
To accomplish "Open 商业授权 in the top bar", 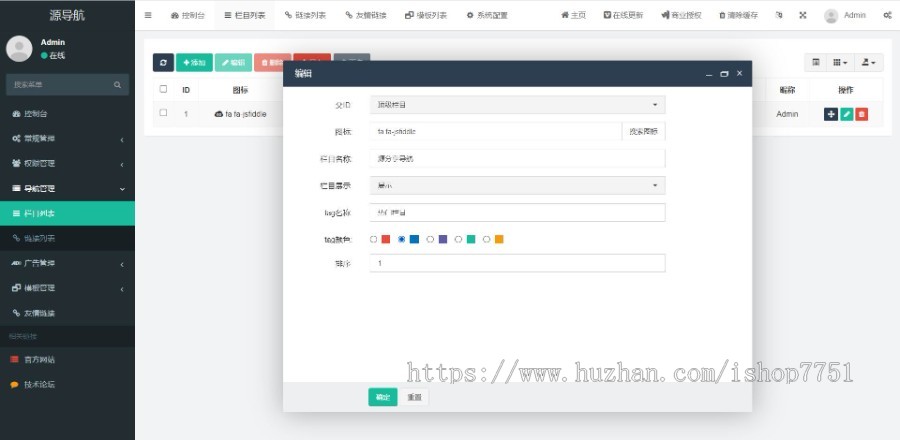I will point(681,15).
